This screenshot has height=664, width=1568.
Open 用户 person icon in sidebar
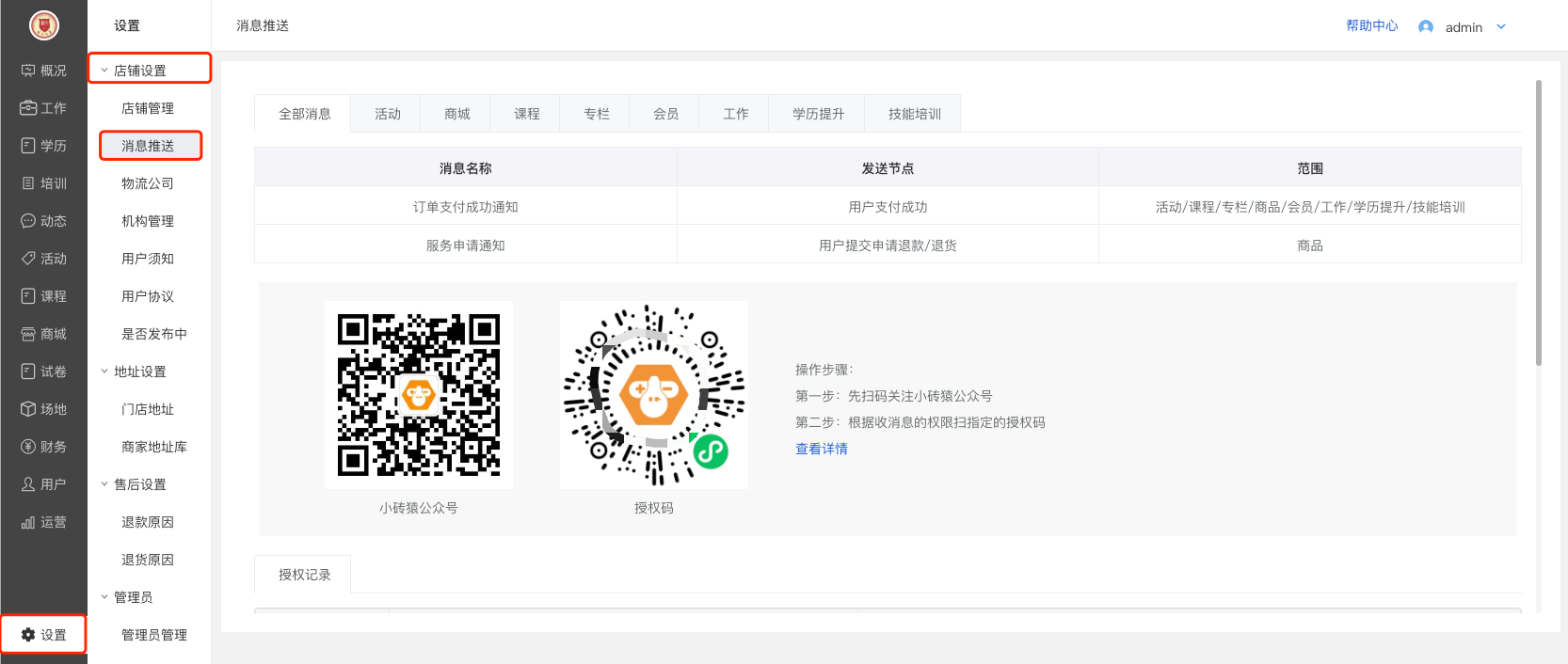click(28, 484)
